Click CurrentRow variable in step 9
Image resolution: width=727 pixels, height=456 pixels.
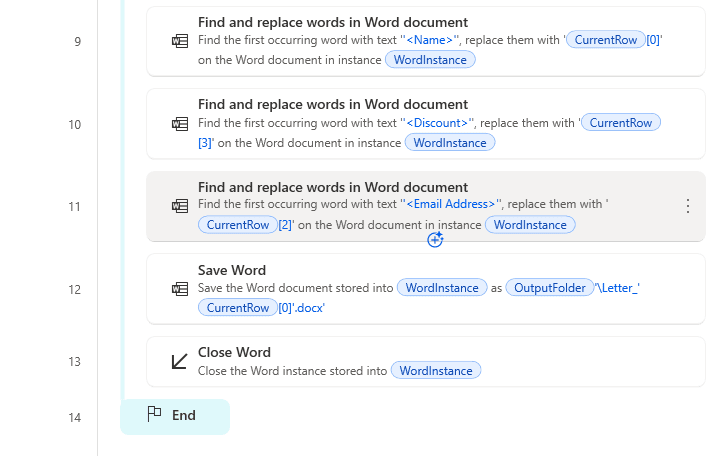606,40
